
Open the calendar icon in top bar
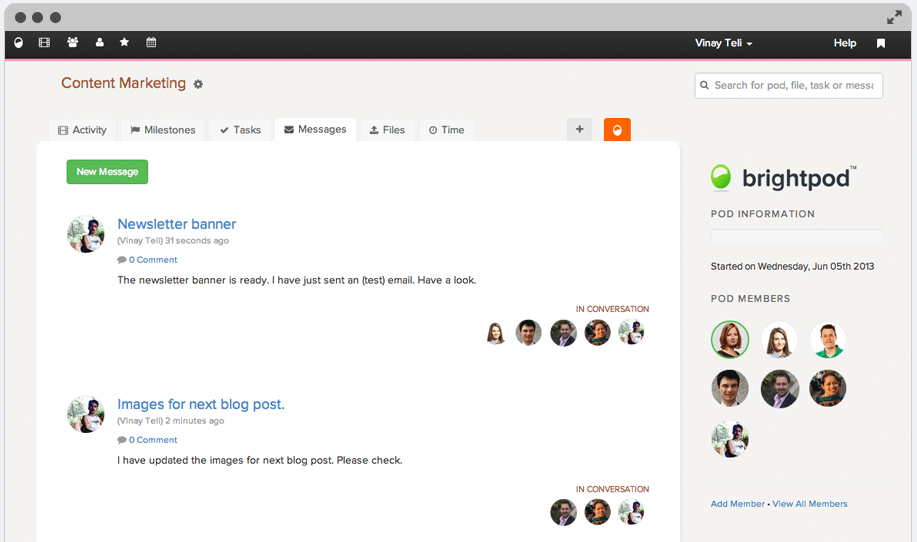point(151,43)
